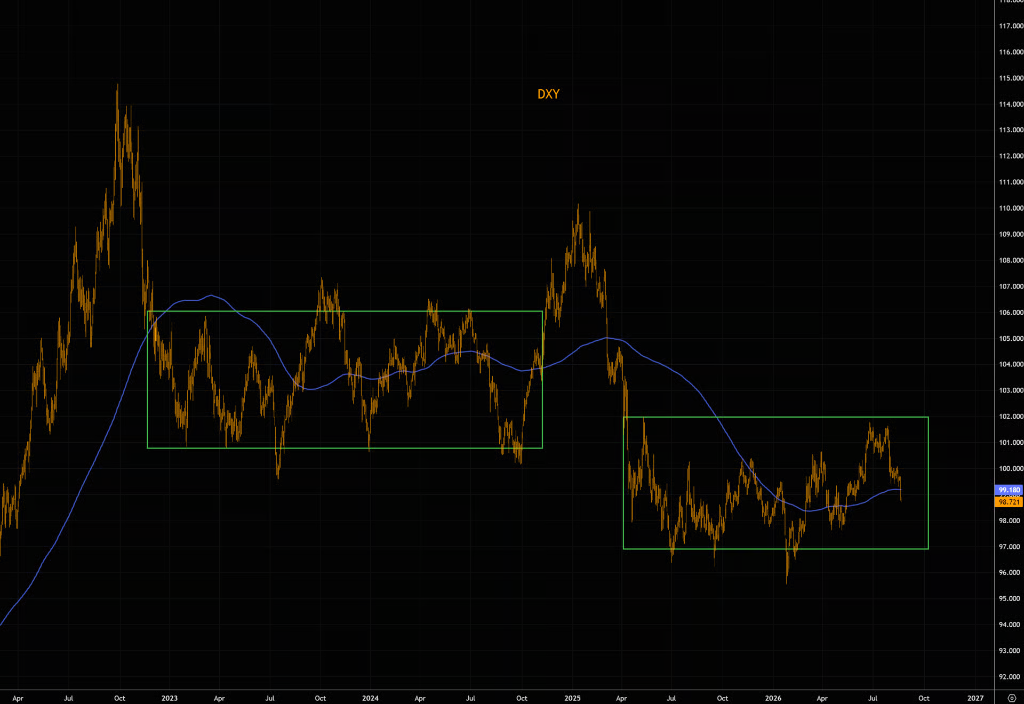Click the 2024 label on time axis
This screenshot has width=1024, height=704.
370,698
